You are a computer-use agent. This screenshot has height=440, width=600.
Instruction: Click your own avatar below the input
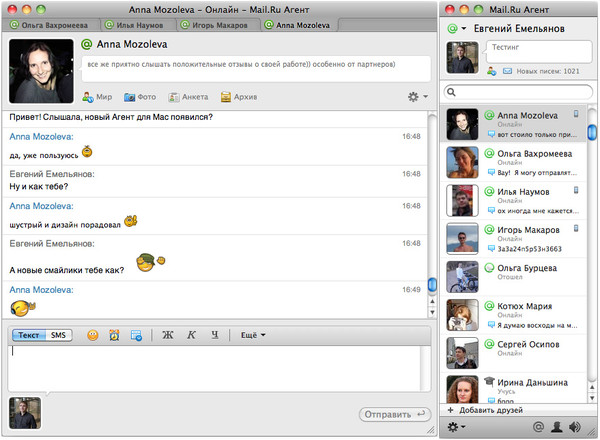coord(25,413)
